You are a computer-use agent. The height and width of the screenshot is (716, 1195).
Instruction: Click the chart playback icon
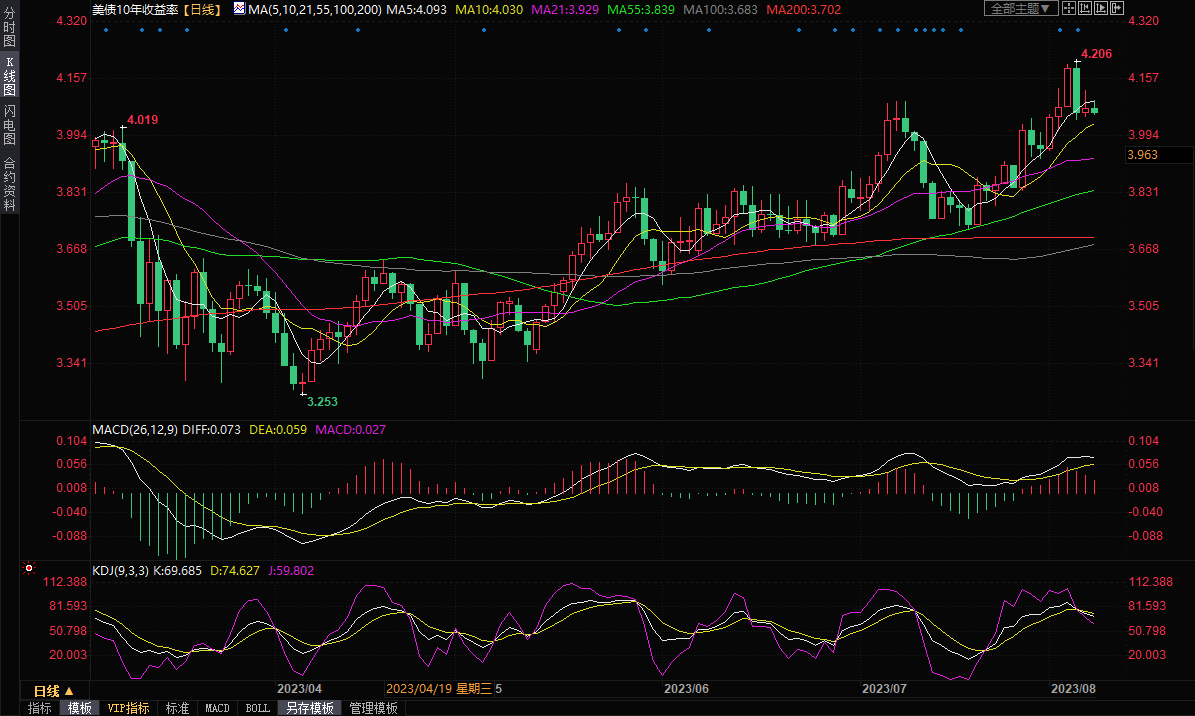click(x=1103, y=8)
